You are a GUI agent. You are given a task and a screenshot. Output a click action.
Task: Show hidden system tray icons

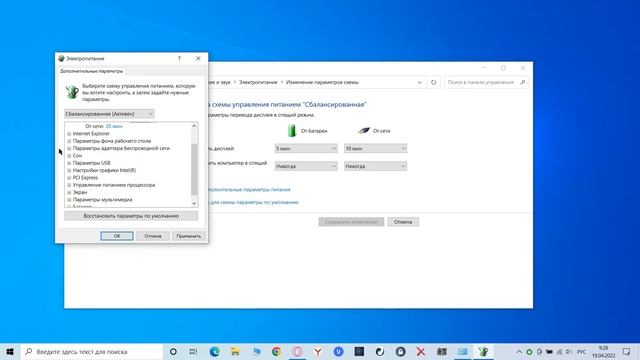pos(519,352)
